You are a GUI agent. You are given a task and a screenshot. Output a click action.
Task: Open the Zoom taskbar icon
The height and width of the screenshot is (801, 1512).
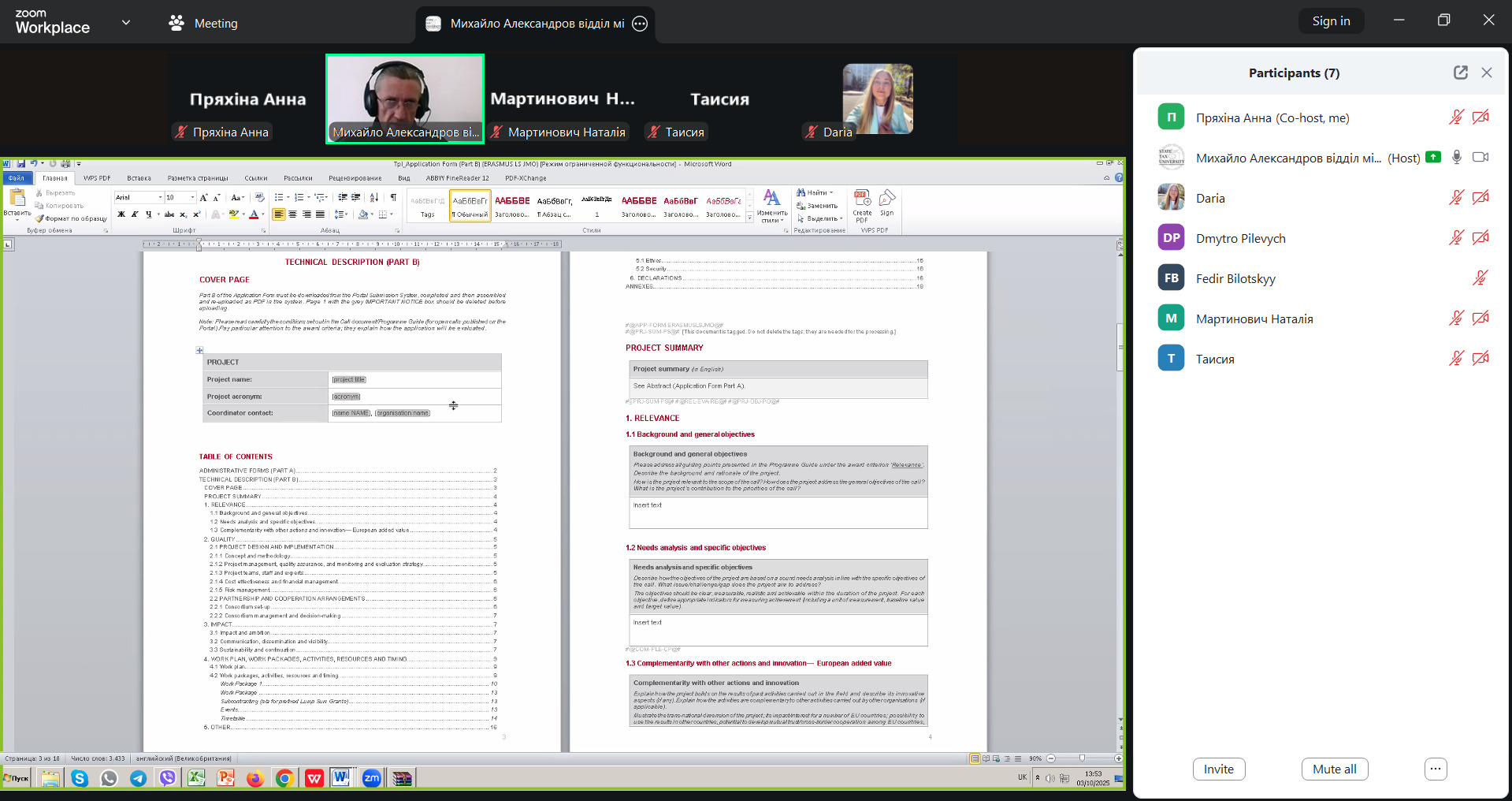pos(371,778)
